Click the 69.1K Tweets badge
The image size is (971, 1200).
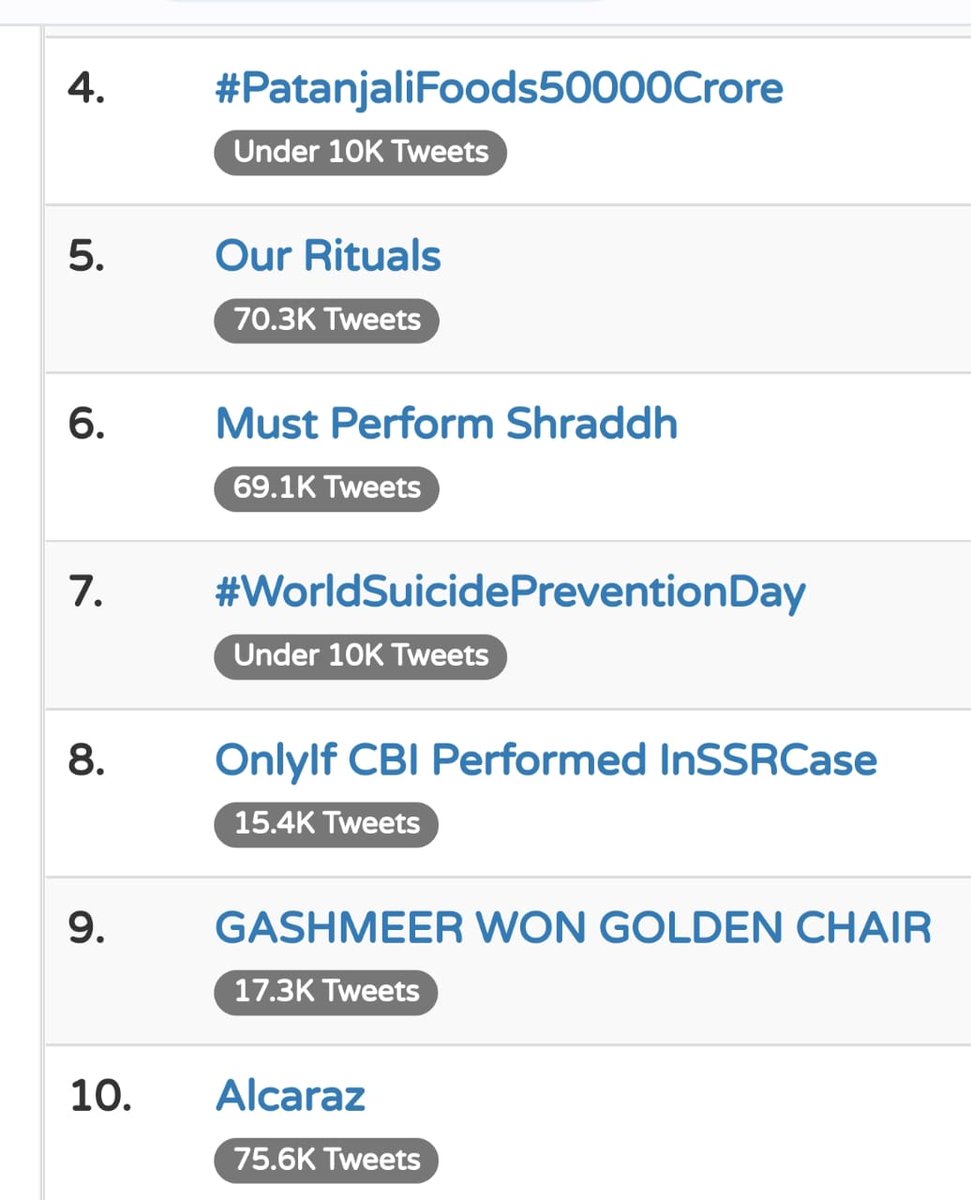click(326, 488)
